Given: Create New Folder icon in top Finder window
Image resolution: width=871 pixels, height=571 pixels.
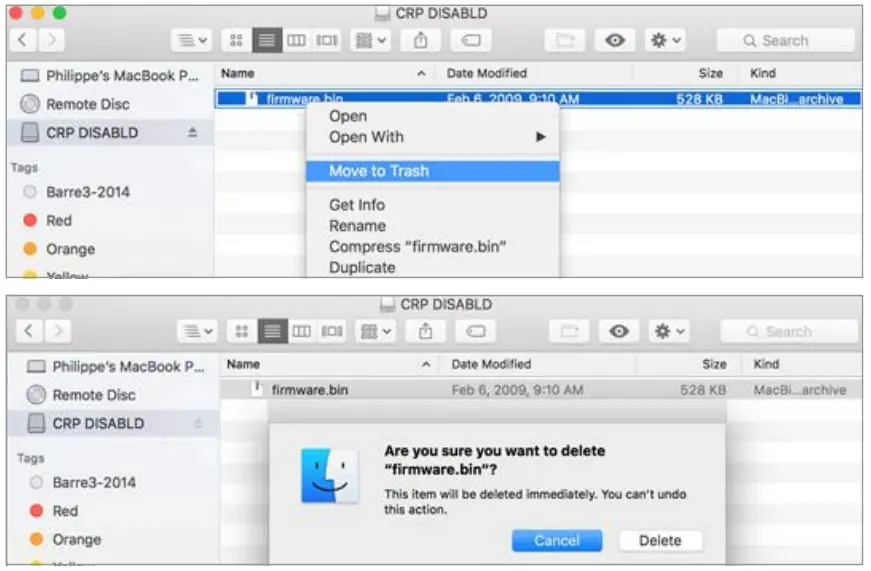Looking at the screenshot, I should (565, 40).
